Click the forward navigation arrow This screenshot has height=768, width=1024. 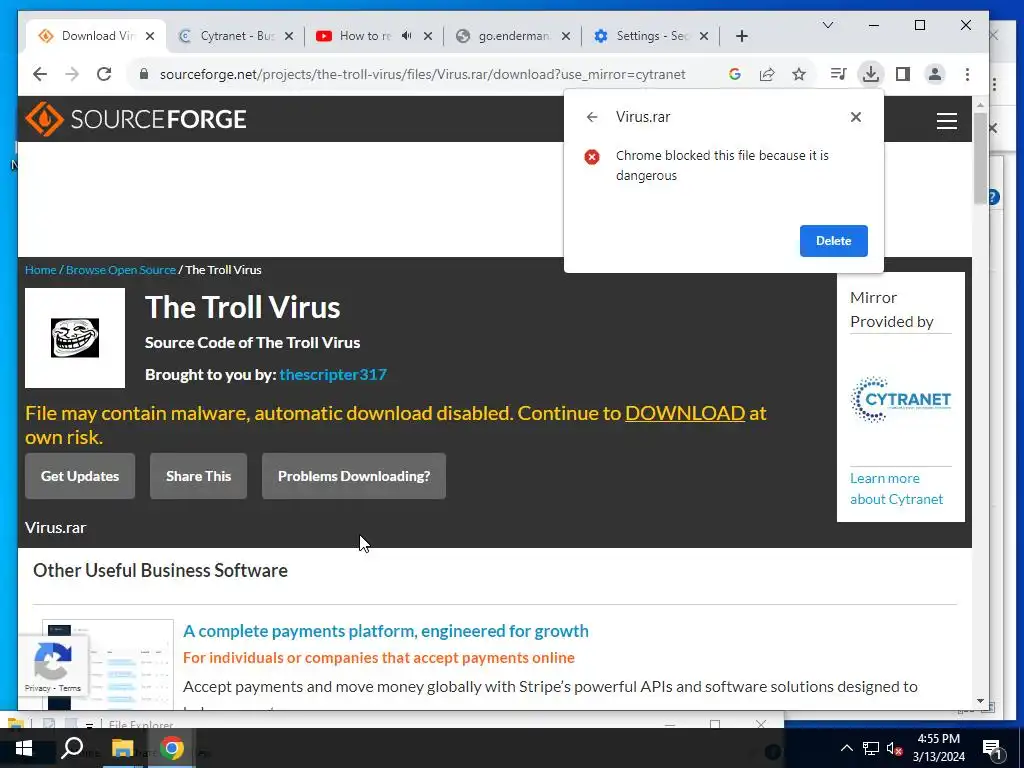[72, 74]
